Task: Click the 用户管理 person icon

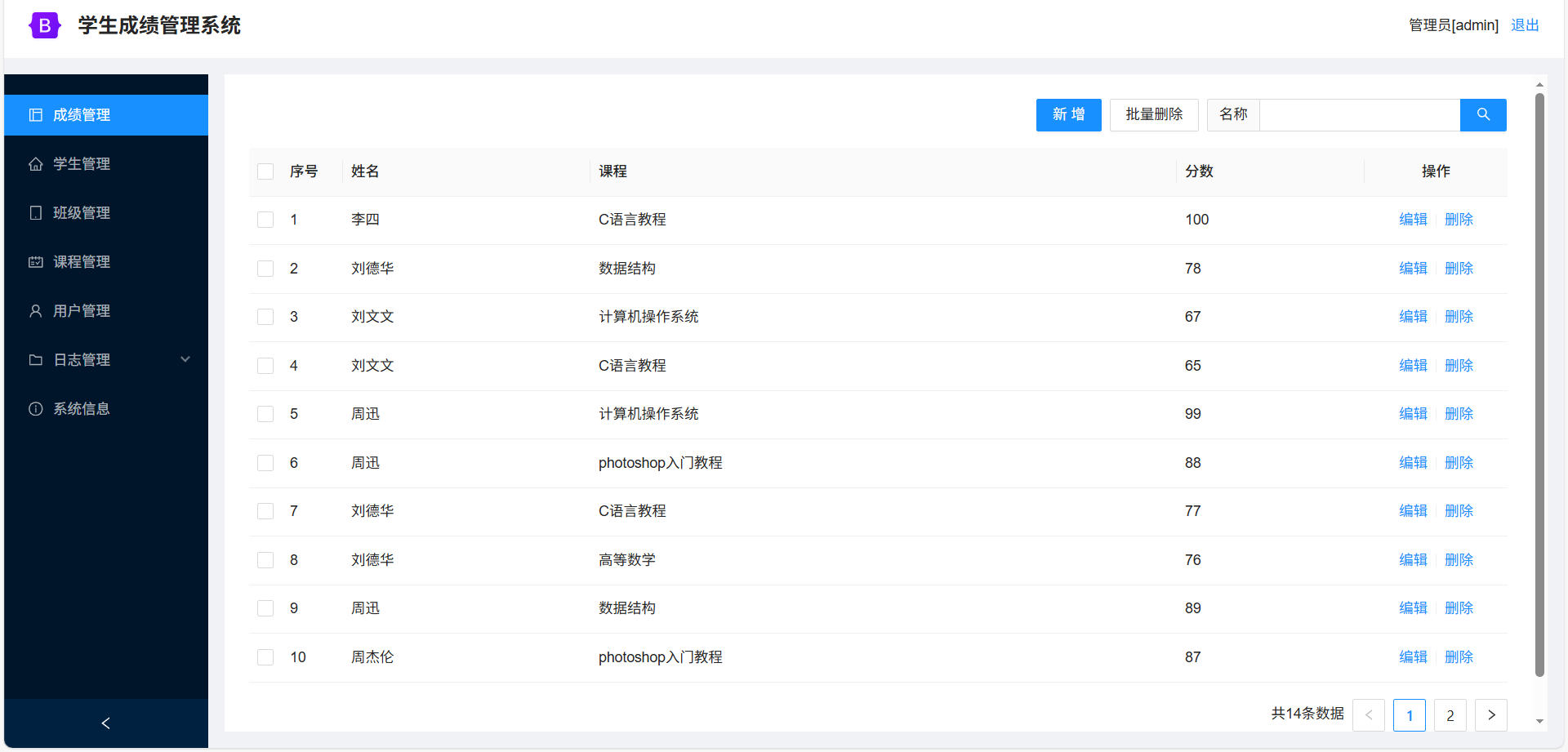Action: click(x=36, y=311)
